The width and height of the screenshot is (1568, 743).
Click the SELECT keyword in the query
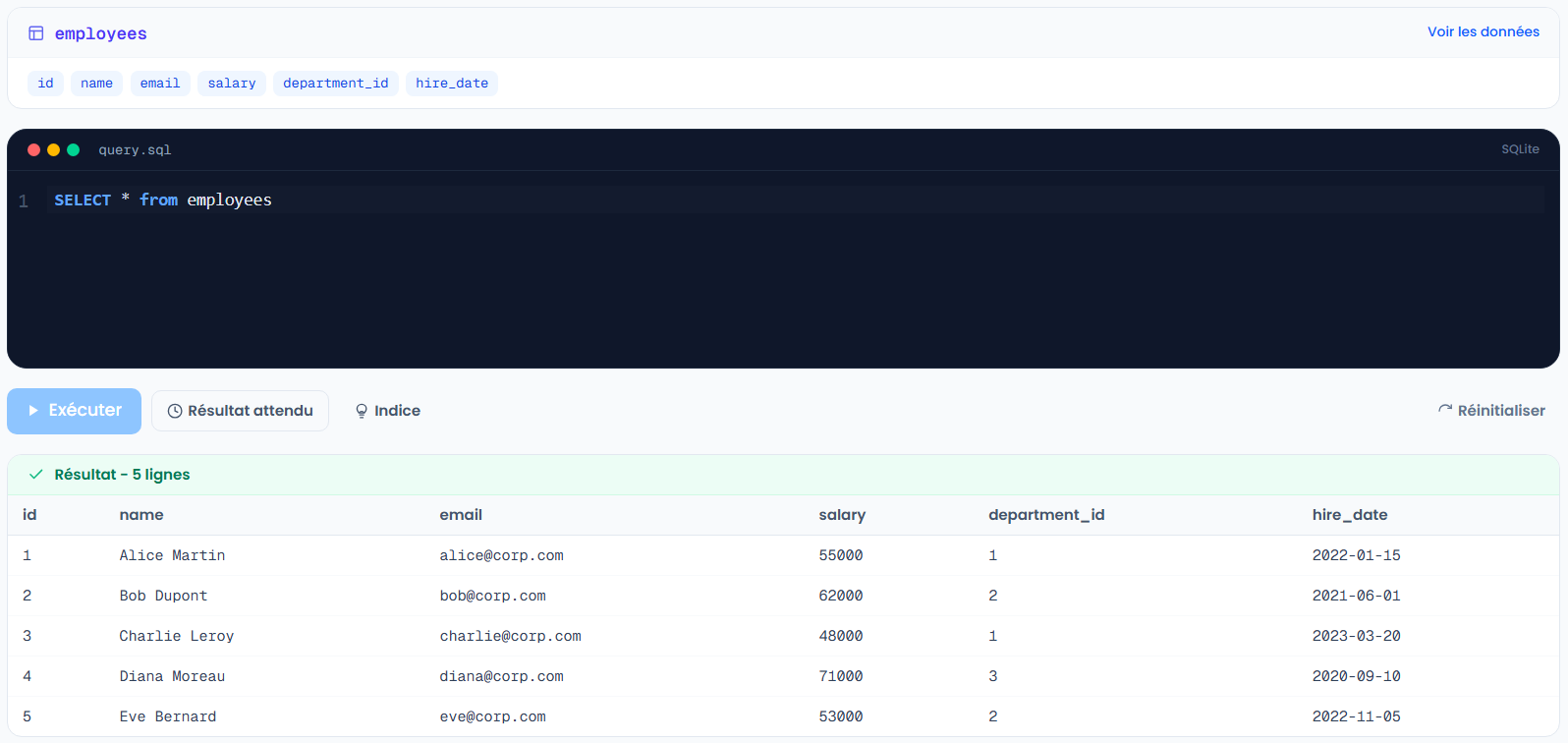83,200
